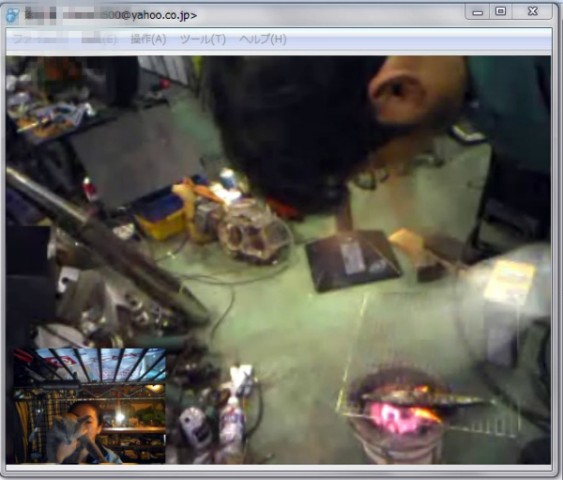The height and width of the screenshot is (480, 563).
Task: Open the blurred (E) edit menu
Action: pos(99,39)
